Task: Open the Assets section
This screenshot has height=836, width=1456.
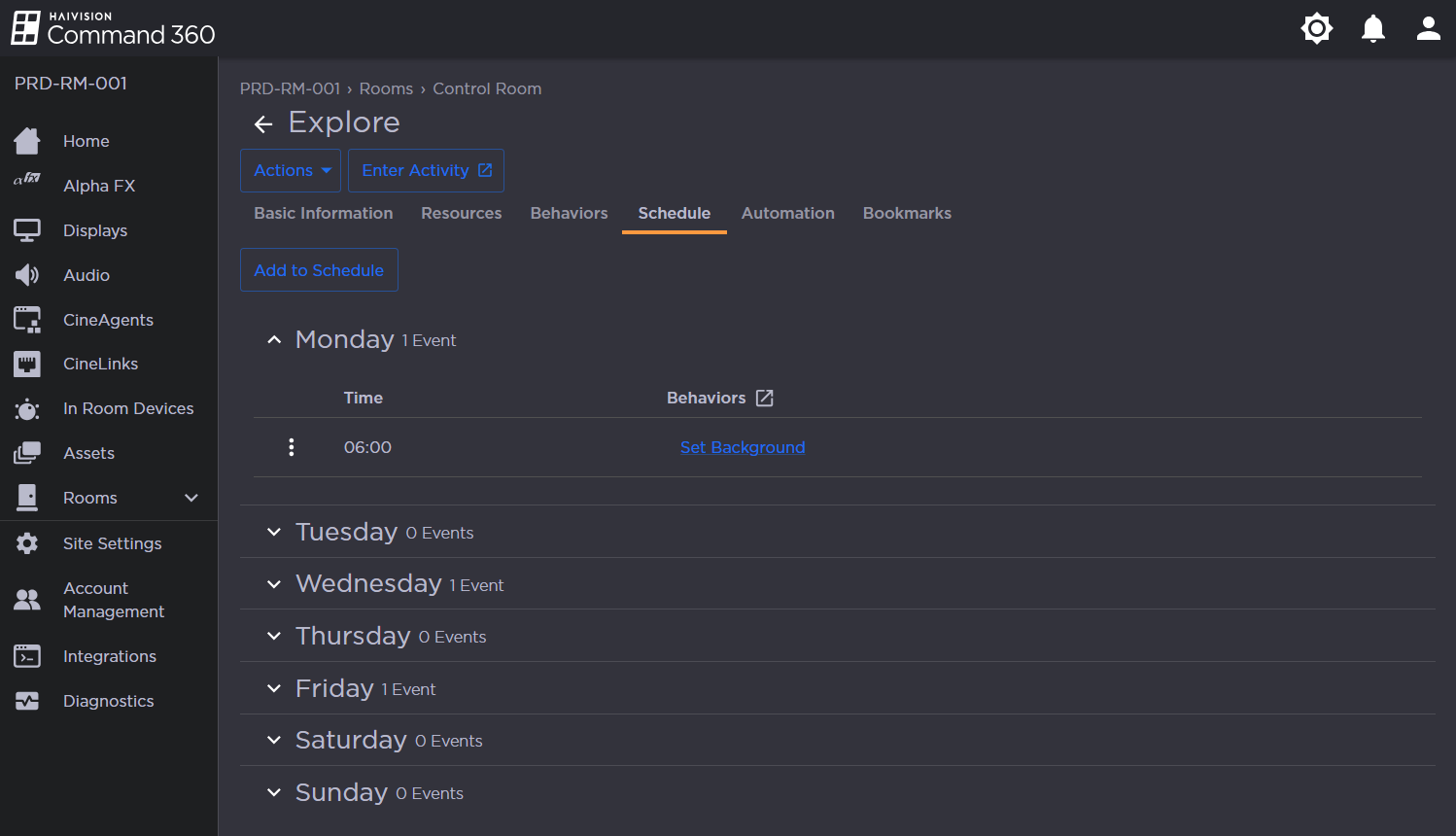Action: [x=88, y=453]
